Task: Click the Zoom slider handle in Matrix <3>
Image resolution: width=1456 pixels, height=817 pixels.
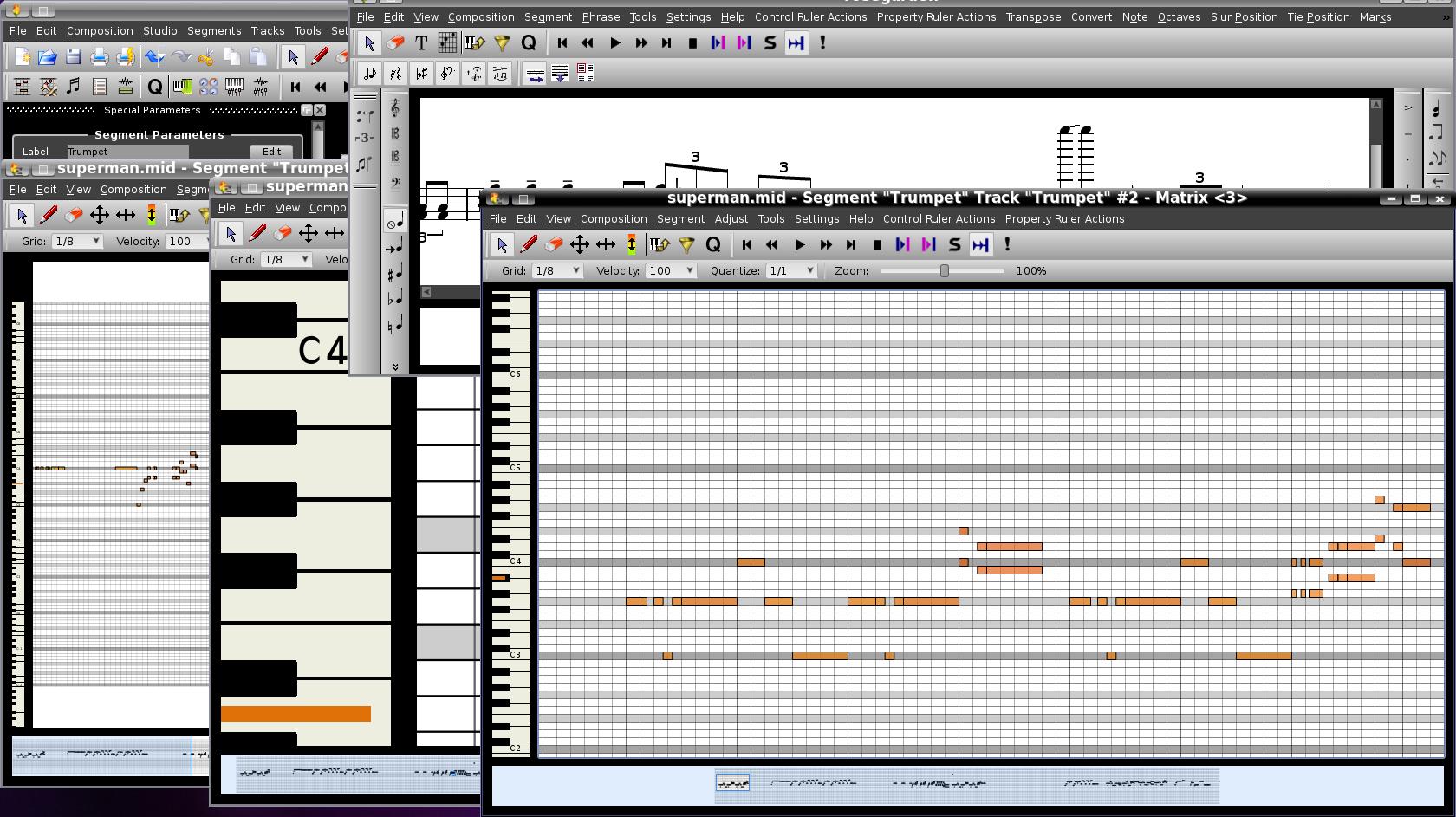Action: point(944,271)
